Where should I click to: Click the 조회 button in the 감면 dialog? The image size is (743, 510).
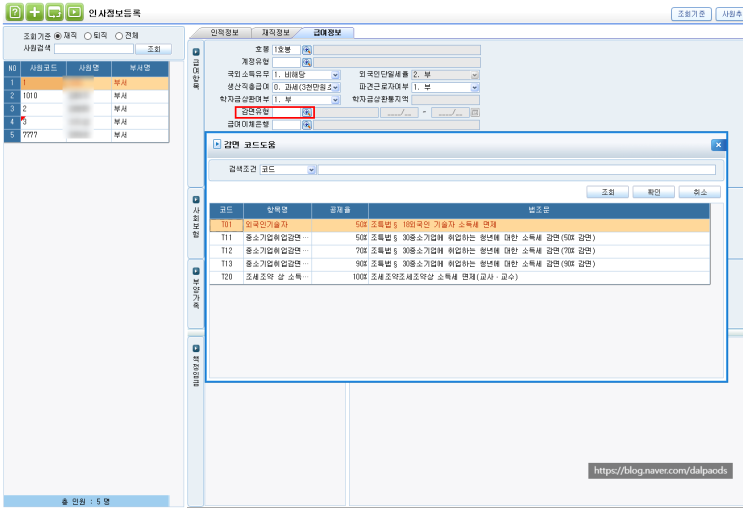tap(607, 192)
